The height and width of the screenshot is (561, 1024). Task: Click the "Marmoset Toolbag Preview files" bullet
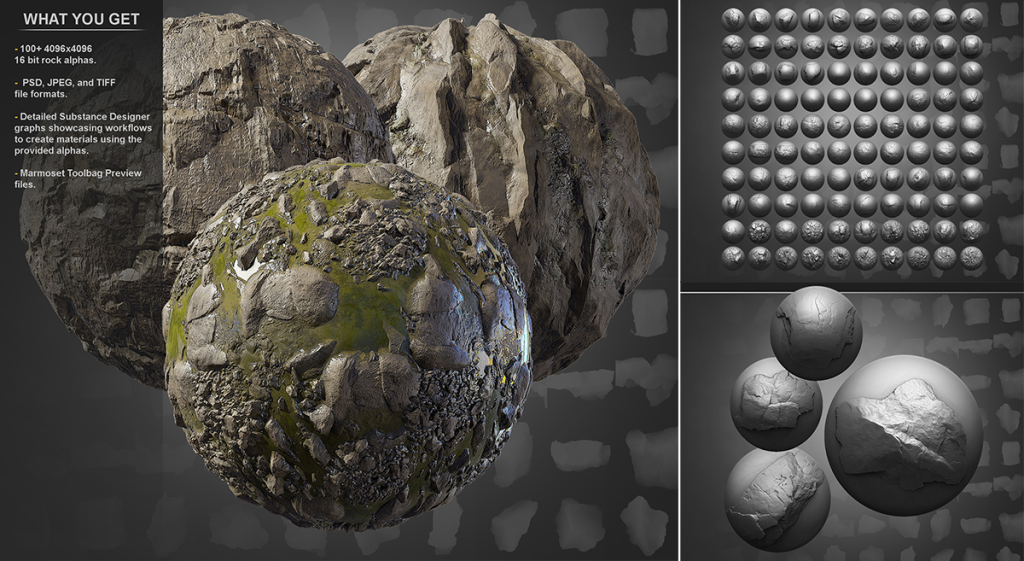point(75,178)
